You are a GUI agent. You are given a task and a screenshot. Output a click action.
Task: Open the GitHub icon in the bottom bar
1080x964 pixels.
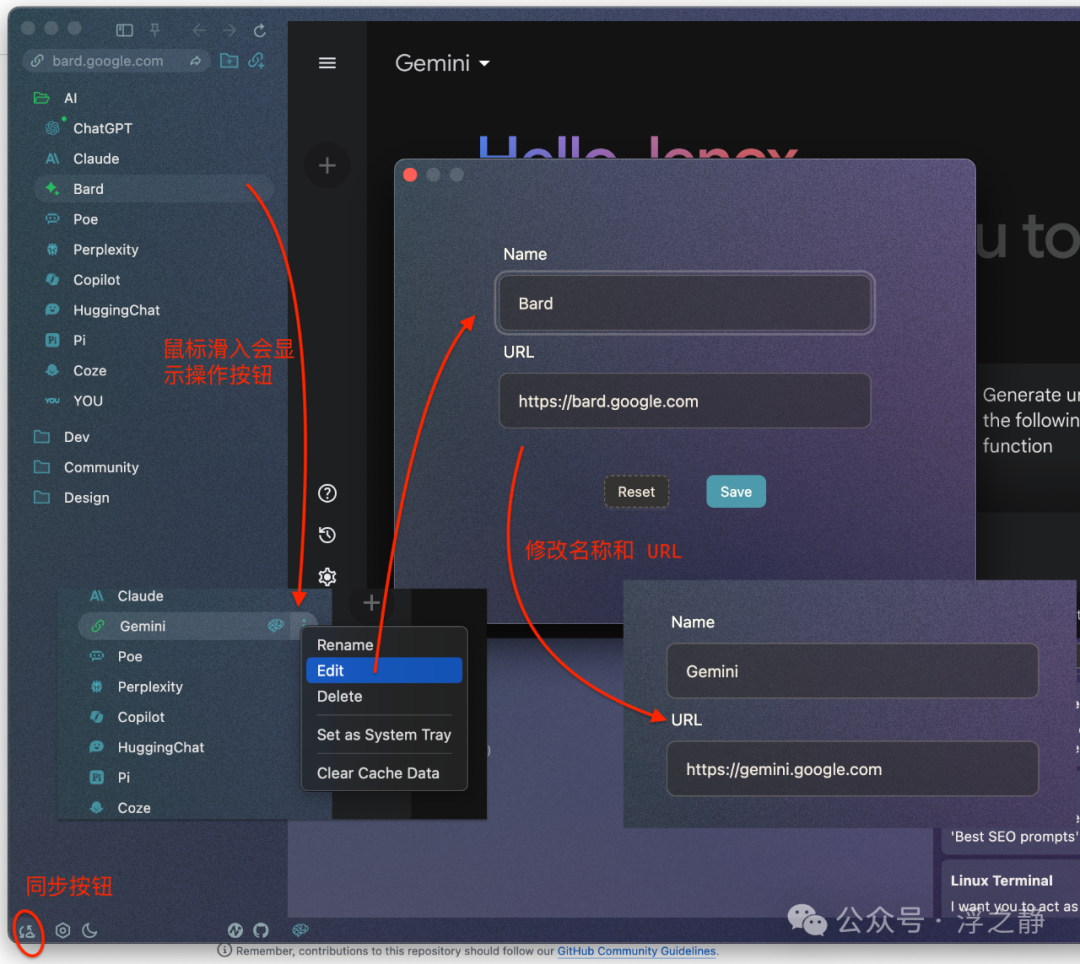260,931
